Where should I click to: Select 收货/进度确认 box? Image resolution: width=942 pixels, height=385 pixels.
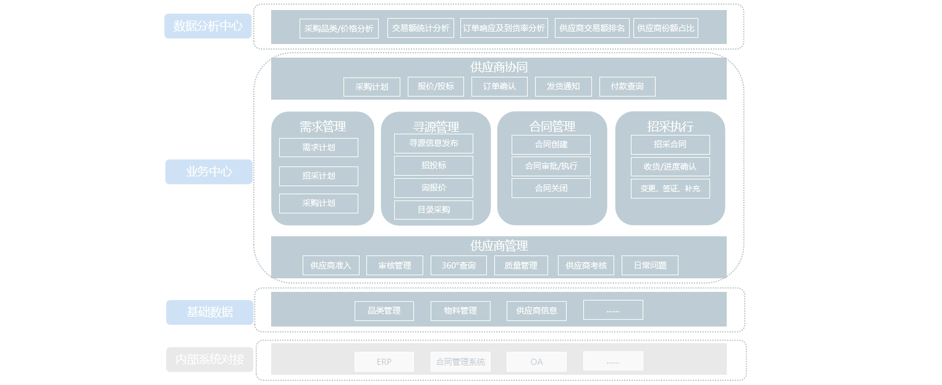[670, 166]
